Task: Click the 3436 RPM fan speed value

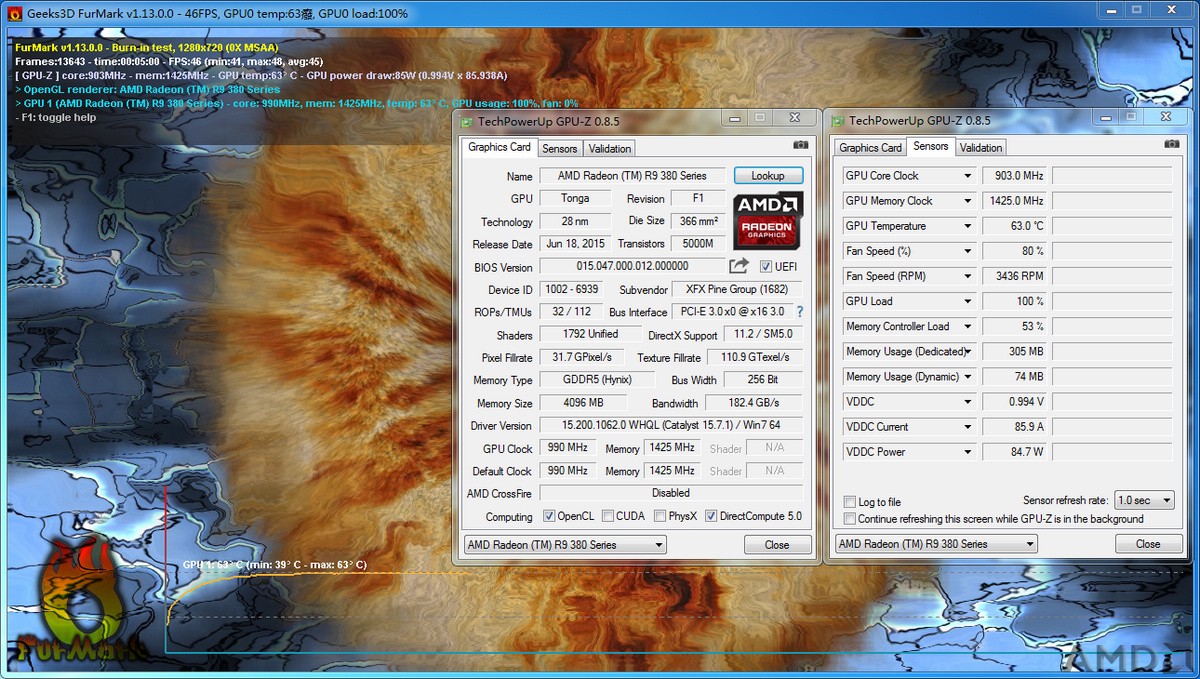Action: [1014, 276]
